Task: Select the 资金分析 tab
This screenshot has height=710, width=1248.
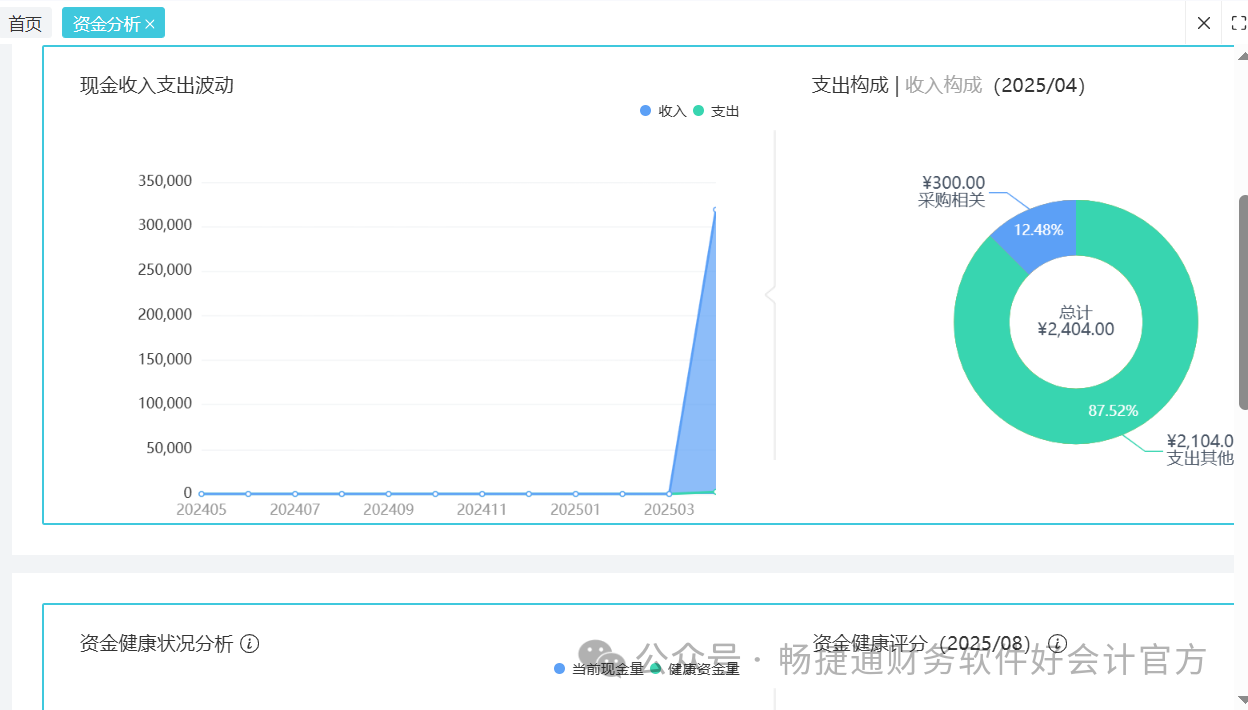Action: click(105, 22)
